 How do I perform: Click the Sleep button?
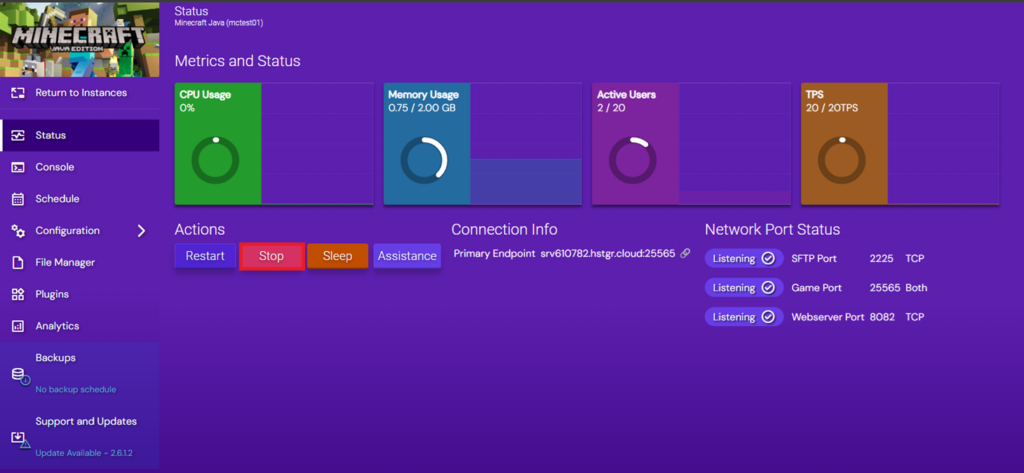(338, 256)
